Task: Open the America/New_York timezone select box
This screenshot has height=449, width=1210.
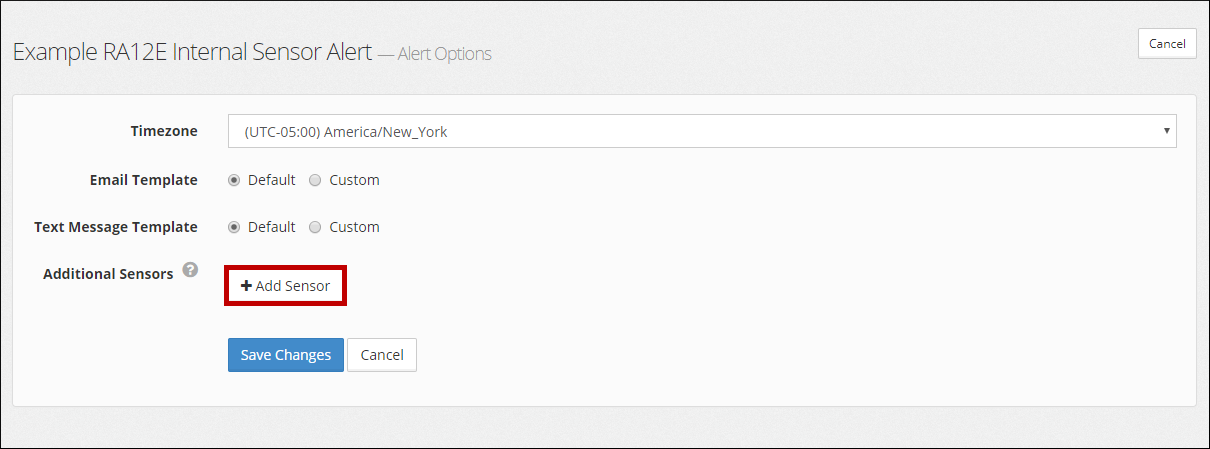Action: [x=700, y=131]
